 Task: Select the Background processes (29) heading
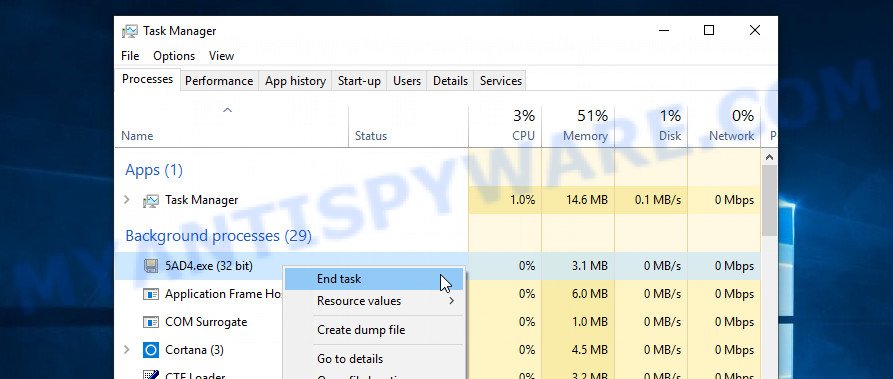pyautogui.click(x=218, y=236)
